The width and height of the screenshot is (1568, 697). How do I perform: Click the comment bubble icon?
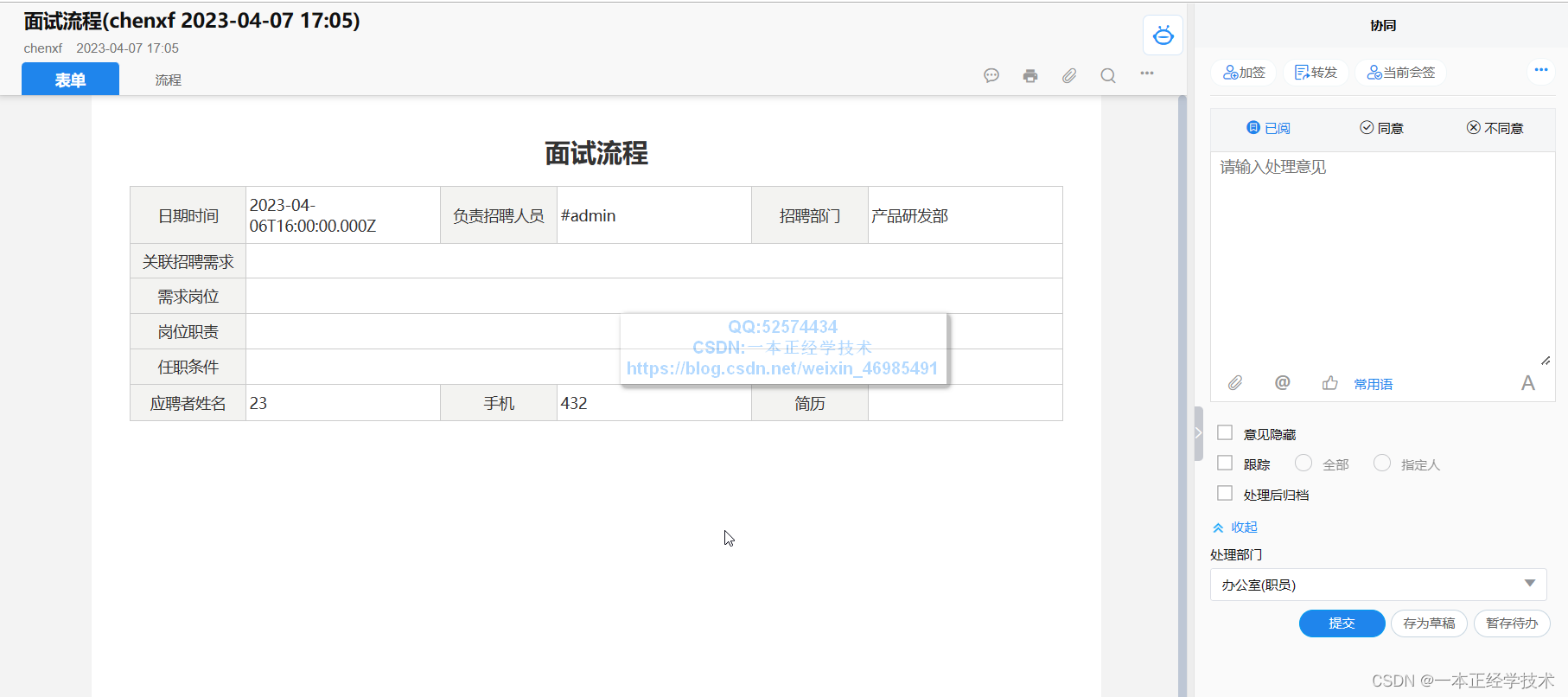point(991,75)
